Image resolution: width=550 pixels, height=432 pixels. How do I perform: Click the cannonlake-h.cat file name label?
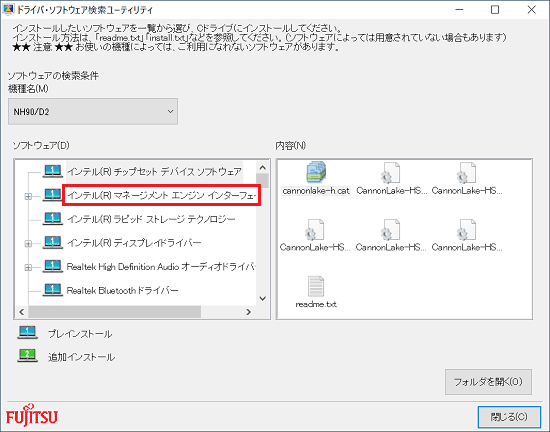(x=316, y=191)
